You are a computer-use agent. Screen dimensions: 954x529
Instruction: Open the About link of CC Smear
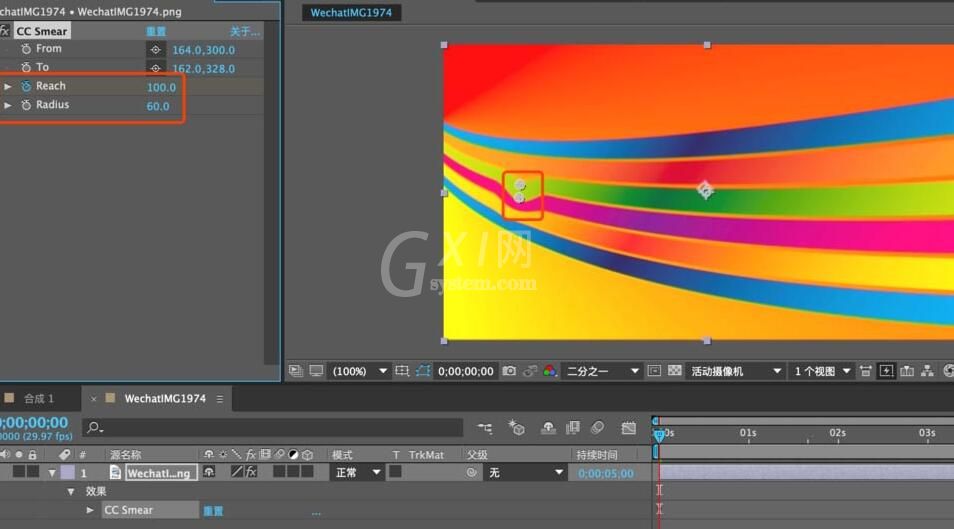245,31
